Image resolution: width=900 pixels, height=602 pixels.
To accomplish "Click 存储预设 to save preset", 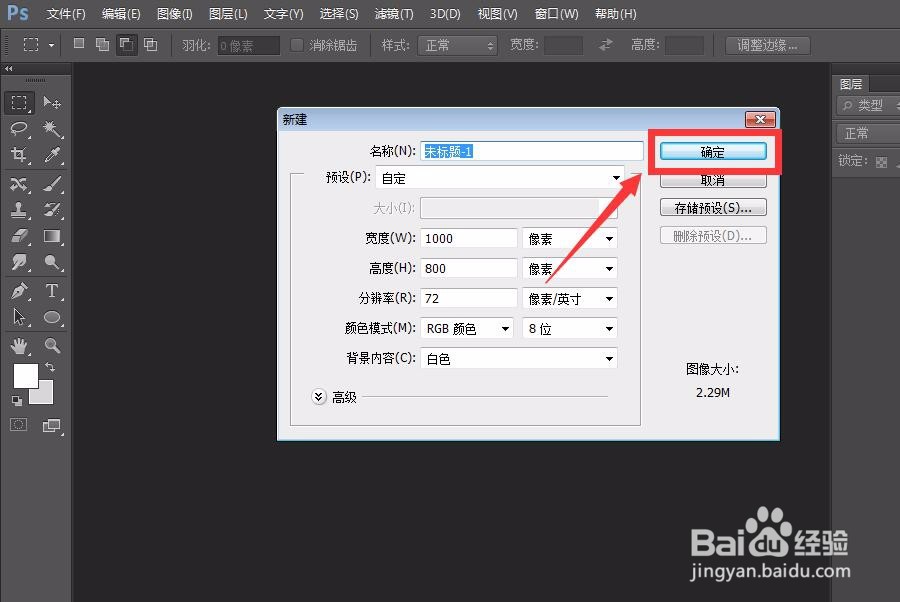I will [x=713, y=207].
